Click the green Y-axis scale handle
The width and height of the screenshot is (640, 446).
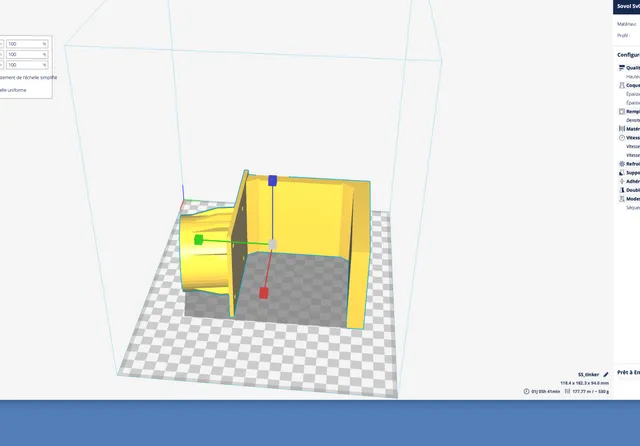click(x=198, y=240)
